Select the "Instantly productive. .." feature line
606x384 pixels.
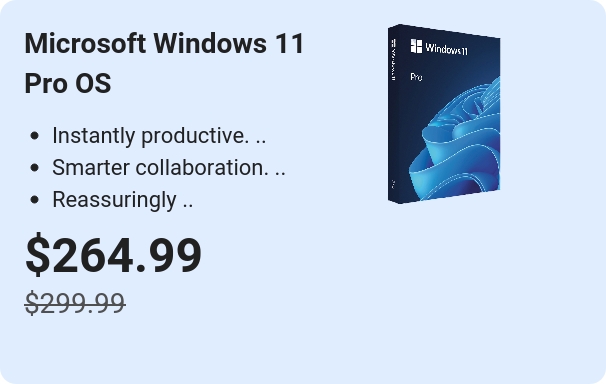click(159, 136)
